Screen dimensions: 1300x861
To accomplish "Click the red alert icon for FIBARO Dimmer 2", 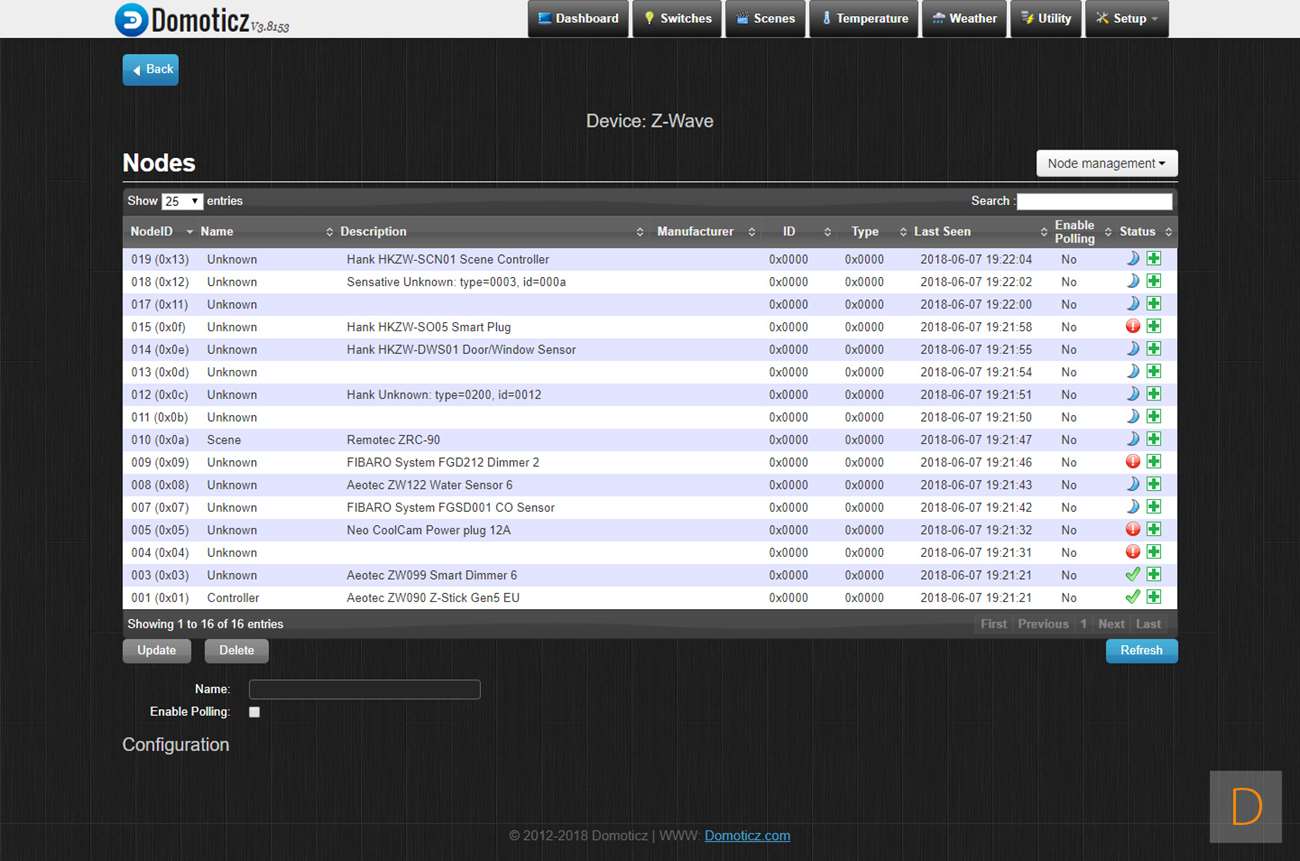I will click(x=1132, y=462).
